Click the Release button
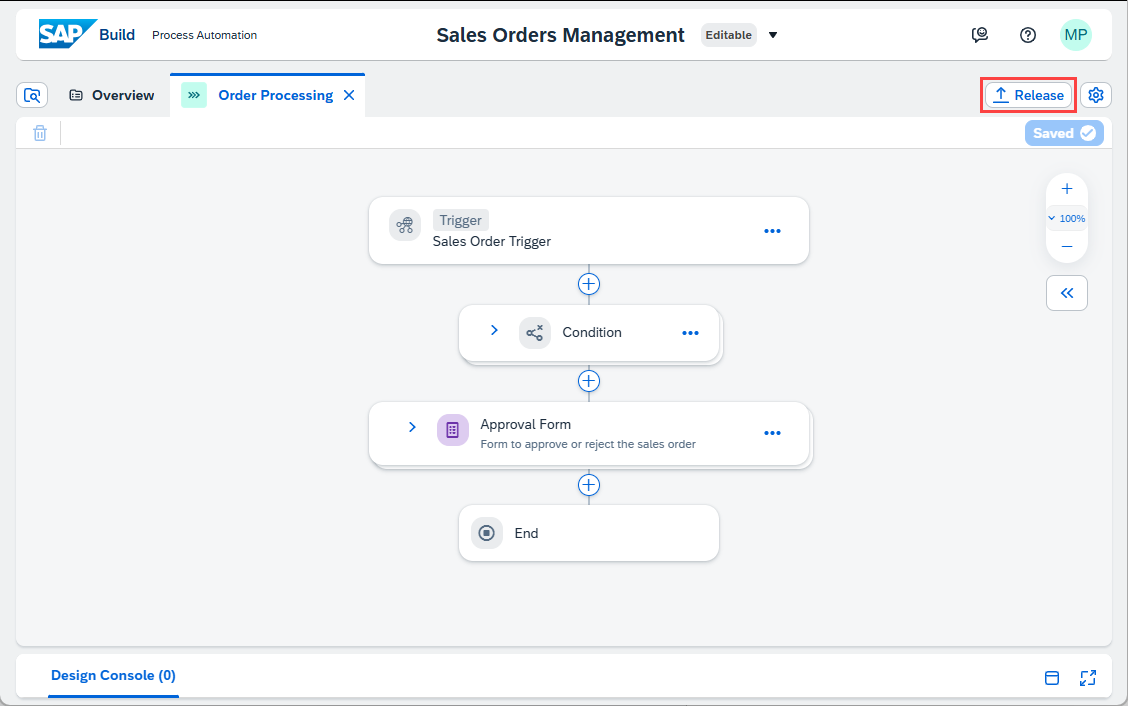This screenshot has height=706, width=1128. pos(1028,95)
